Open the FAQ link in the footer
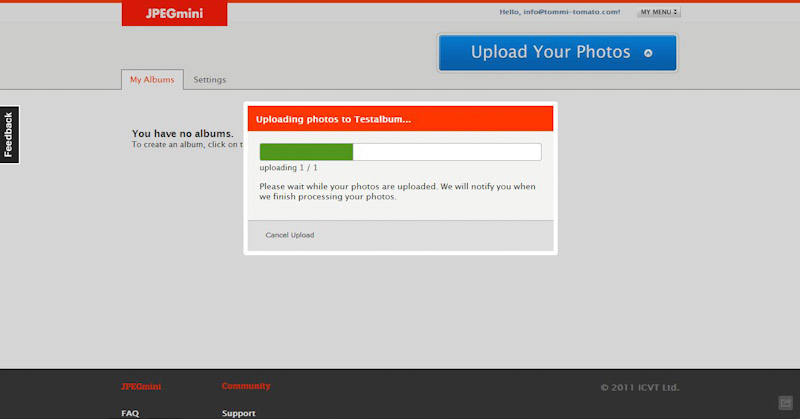The image size is (800, 419). point(130,413)
